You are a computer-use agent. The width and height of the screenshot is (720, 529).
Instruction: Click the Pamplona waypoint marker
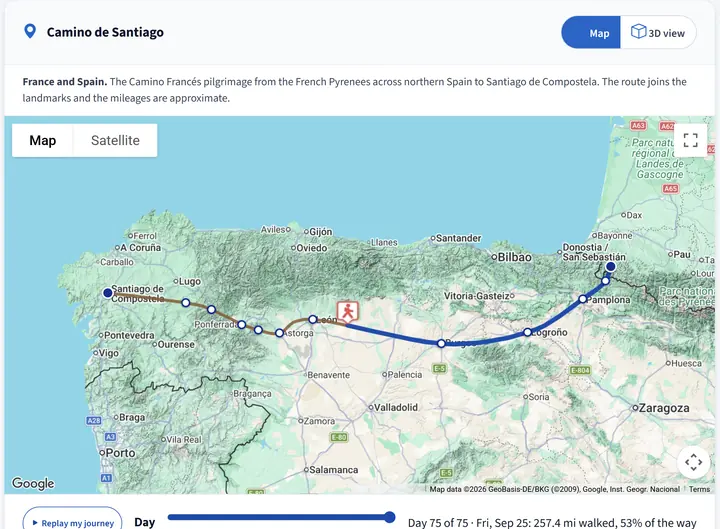[583, 299]
